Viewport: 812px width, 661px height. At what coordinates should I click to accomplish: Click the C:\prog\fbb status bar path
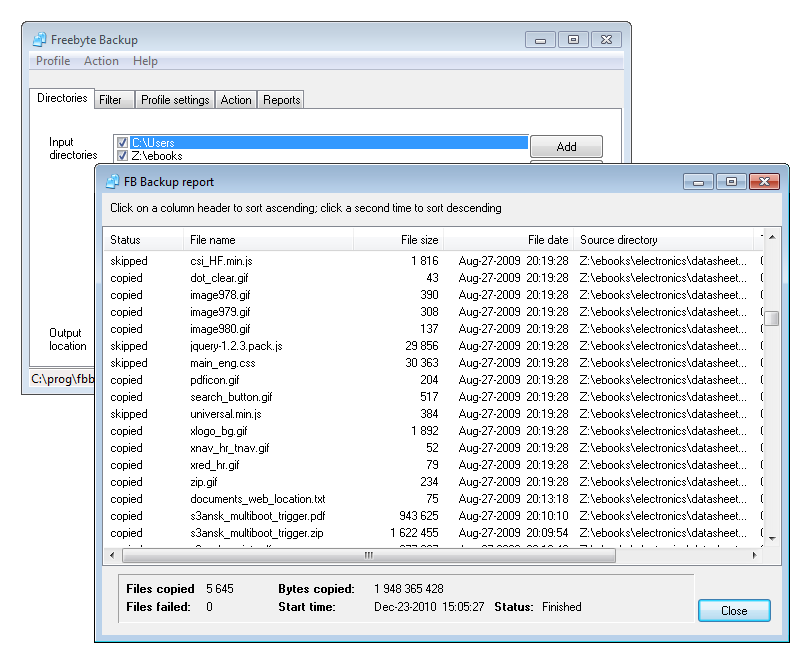(x=62, y=379)
